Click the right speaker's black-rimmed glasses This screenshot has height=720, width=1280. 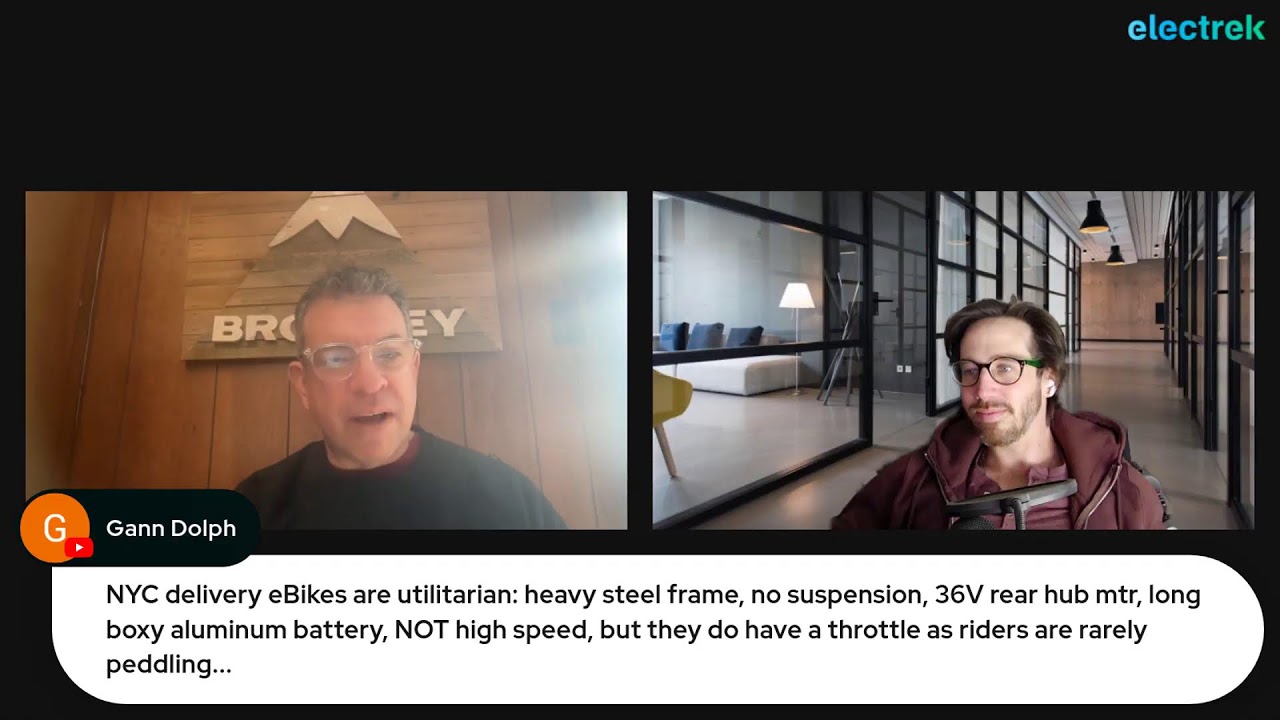tap(995, 371)
